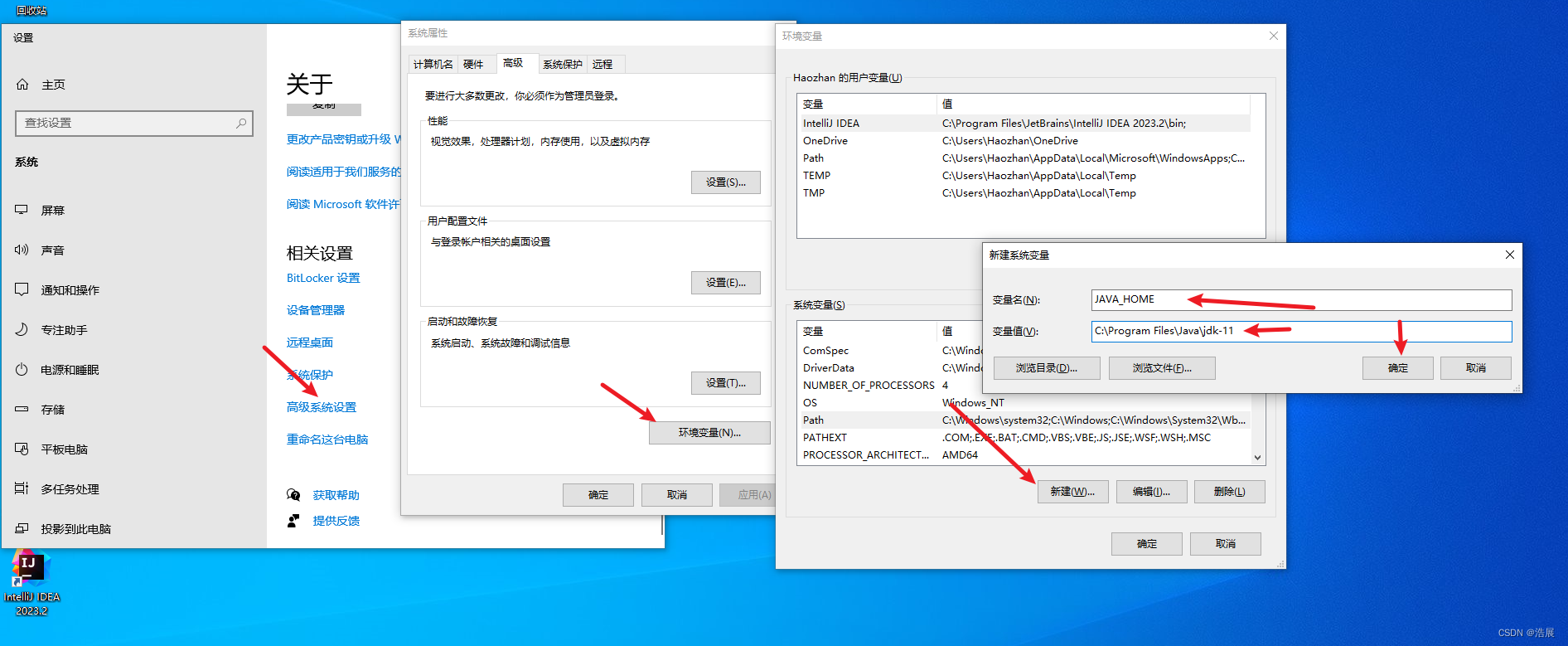Click the 变量值 input field with jdk-11 path
The image size is (1568, 646).
click(1301, 331)
